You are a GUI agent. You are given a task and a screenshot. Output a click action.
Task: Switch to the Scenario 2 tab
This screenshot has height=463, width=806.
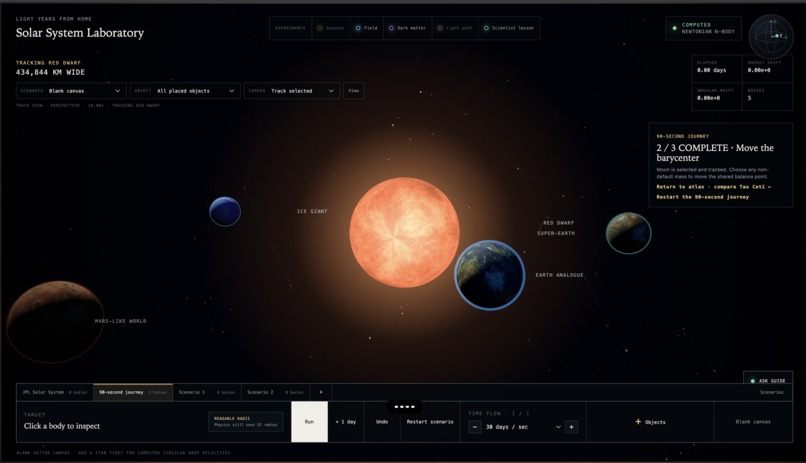(275, 392)
